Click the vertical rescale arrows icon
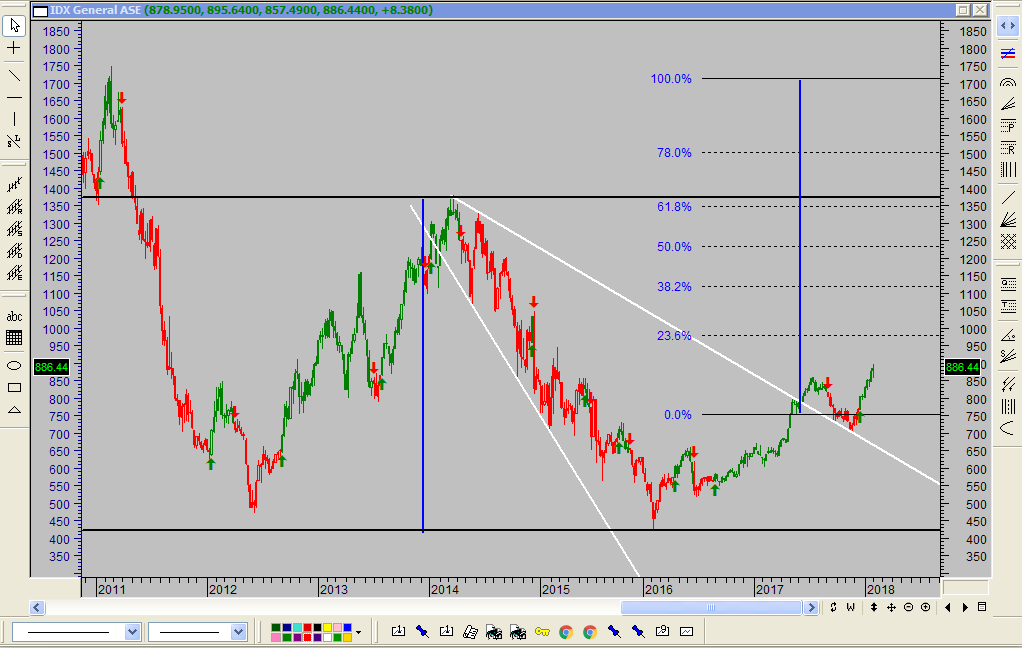Image resolution: width=1022 pixels, height=648 pixels. point(874,607)
